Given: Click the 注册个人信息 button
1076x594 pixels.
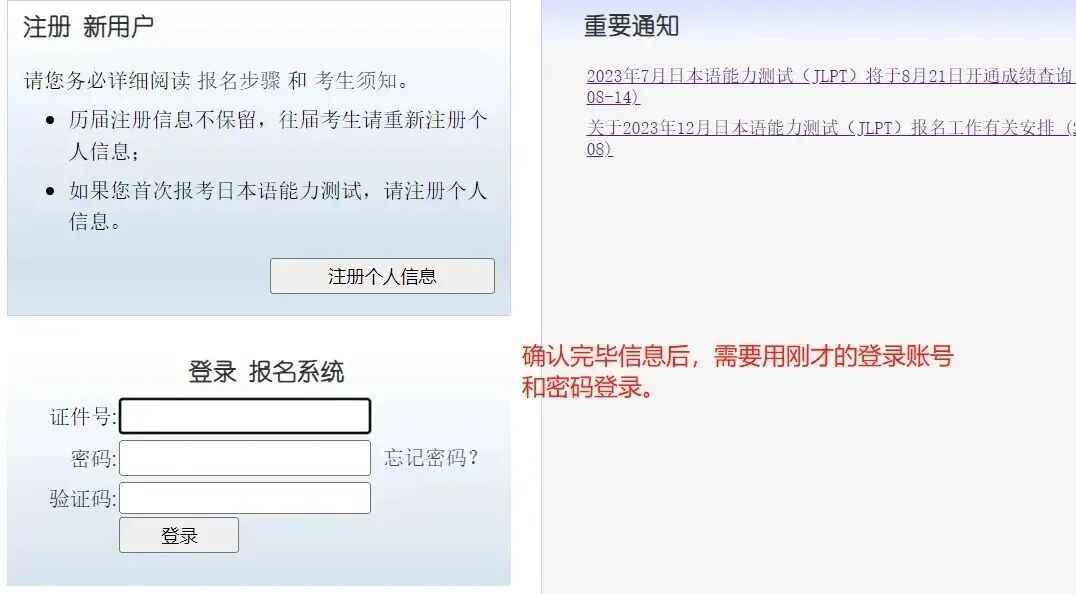Looking at the screenshot, I should pyautogui.click(x=382, y=276).
